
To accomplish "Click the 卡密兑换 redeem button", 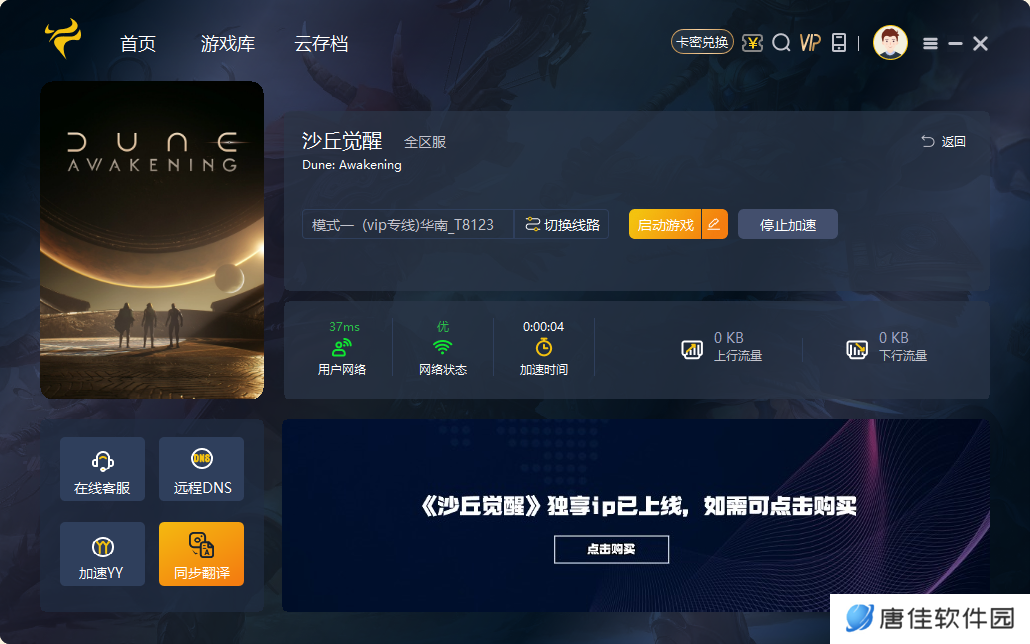I will (702, 43).
